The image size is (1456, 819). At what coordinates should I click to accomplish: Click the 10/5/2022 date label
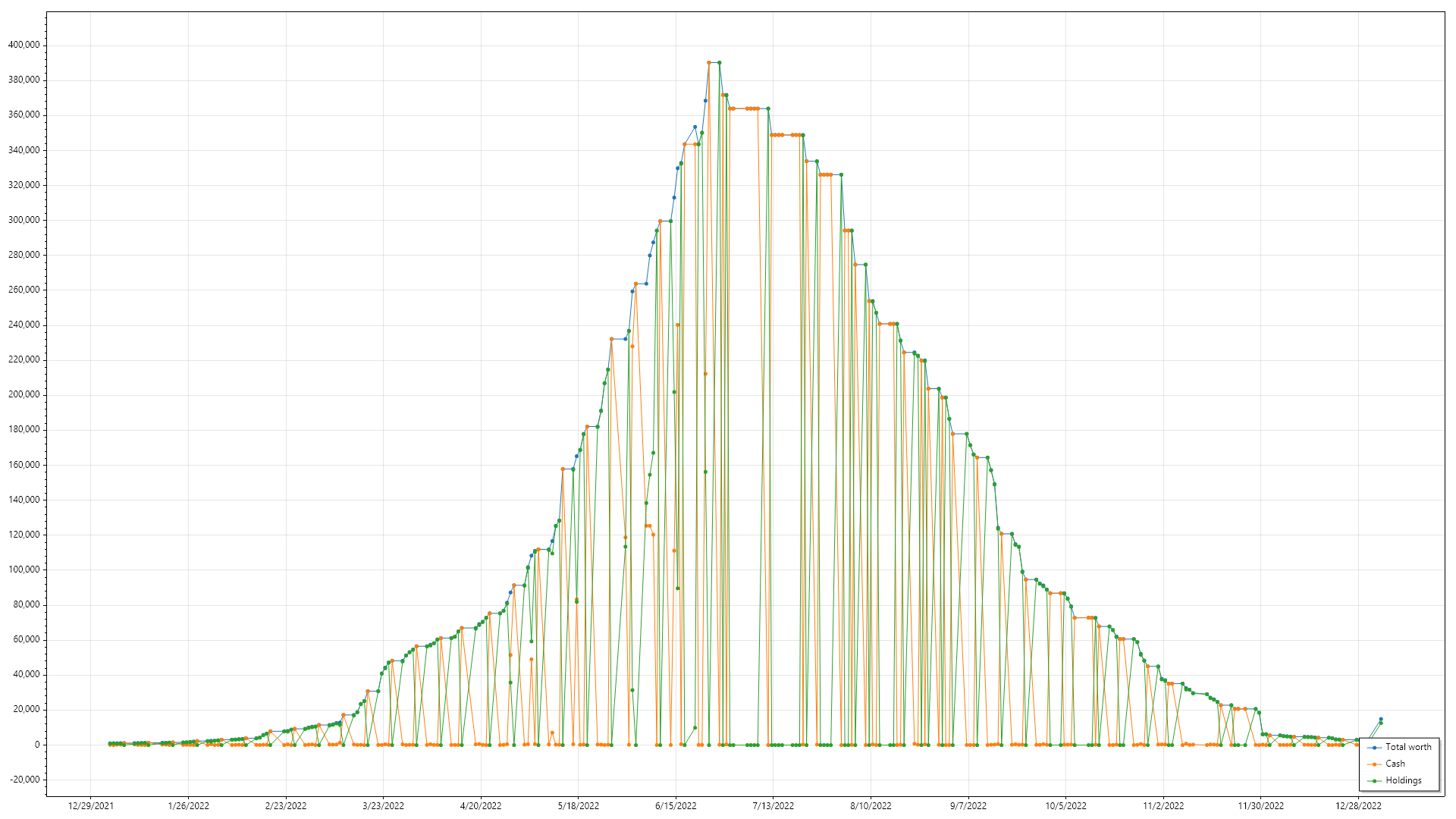[x=1066, y=806]
